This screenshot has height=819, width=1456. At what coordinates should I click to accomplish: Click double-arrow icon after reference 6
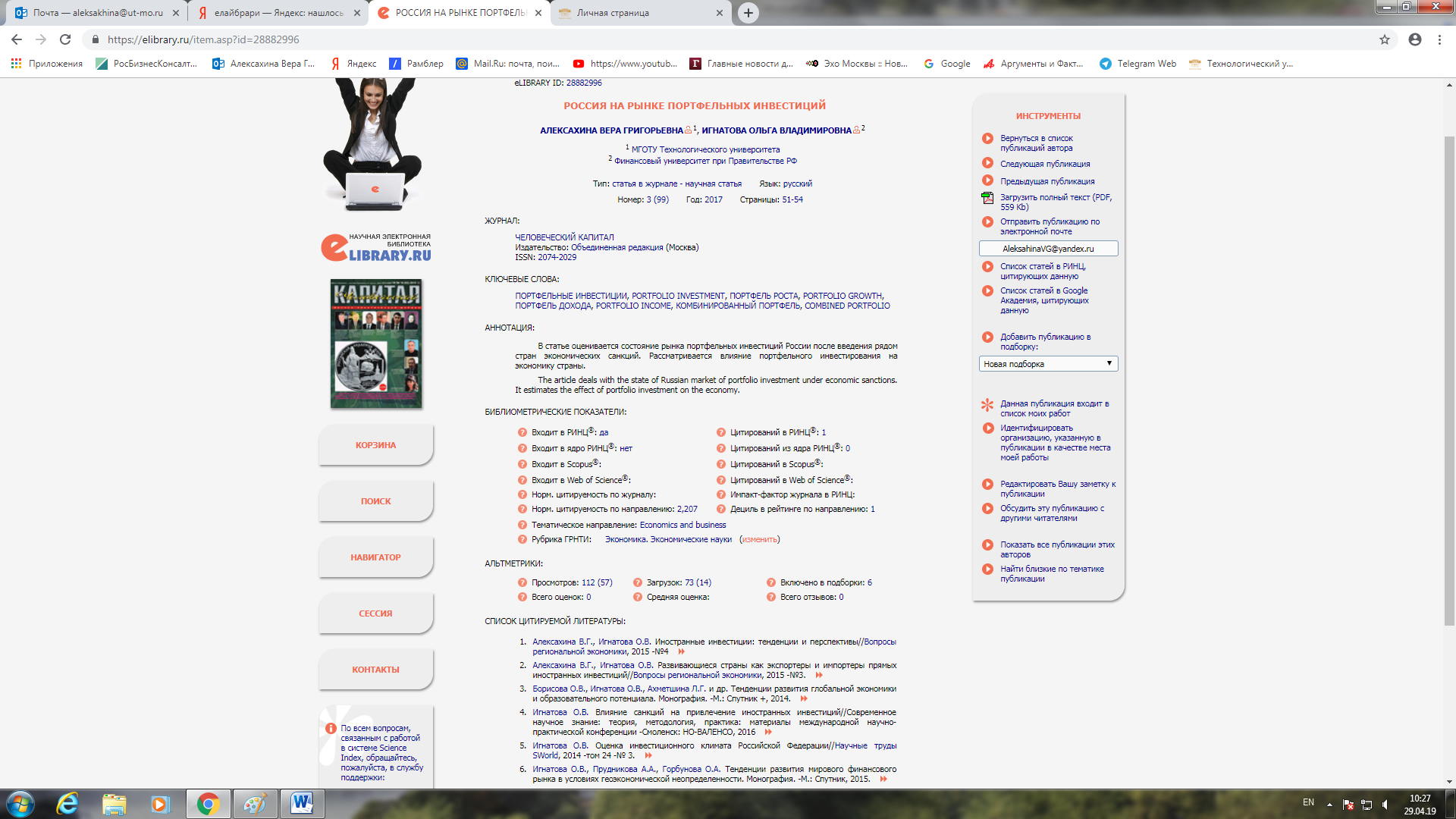pyautogui.click(x=883, y=779)
